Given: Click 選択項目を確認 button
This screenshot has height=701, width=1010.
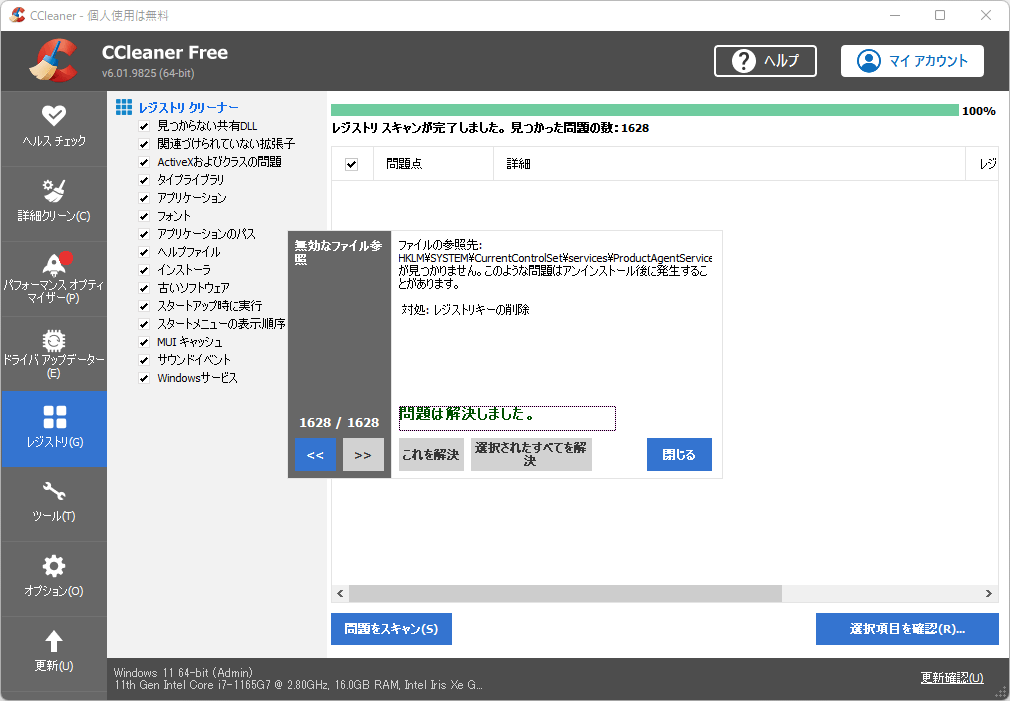Looking at the screenshot, I should click(907, 629).
